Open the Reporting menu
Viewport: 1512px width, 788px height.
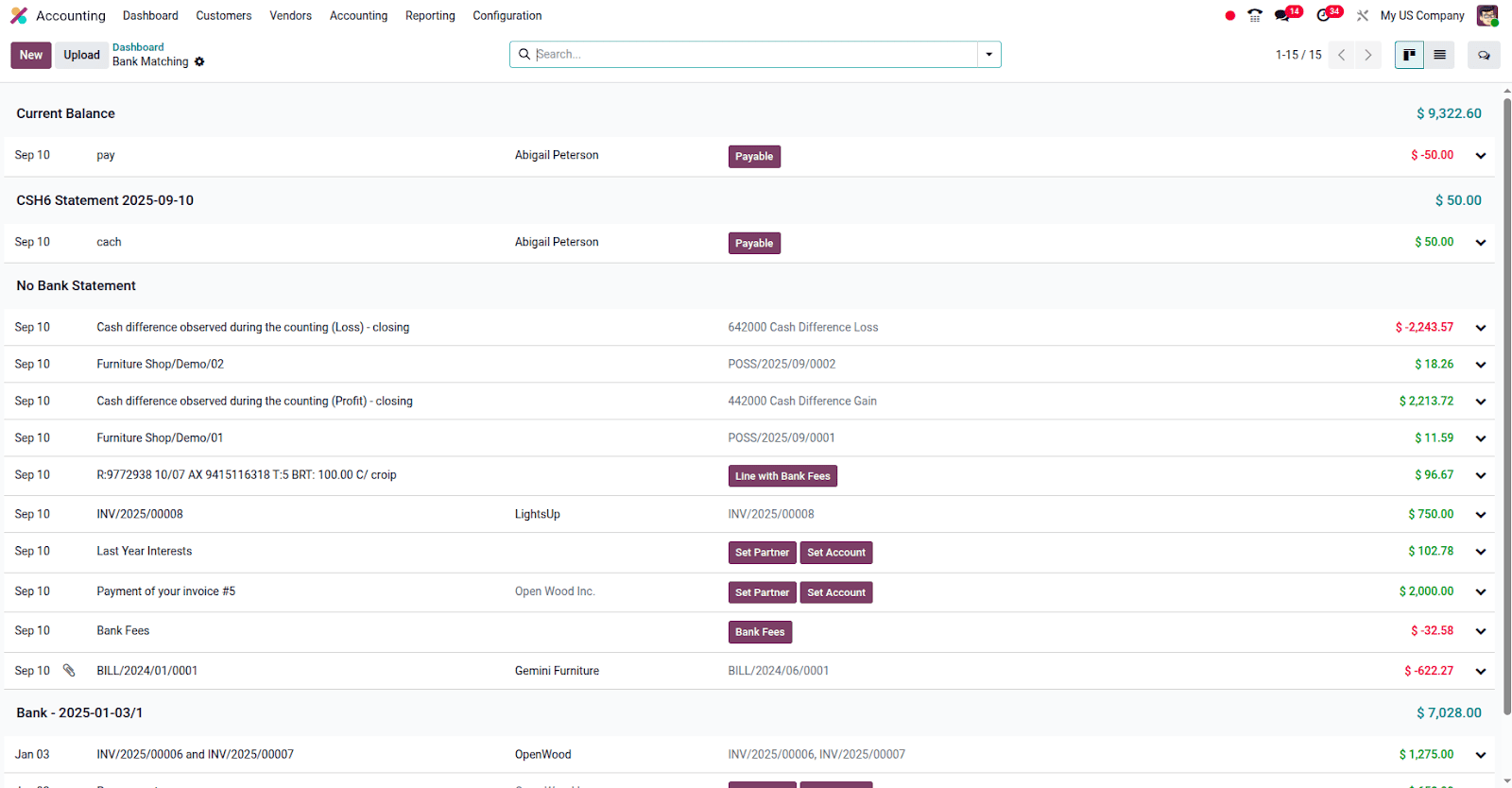pos(430,15)
